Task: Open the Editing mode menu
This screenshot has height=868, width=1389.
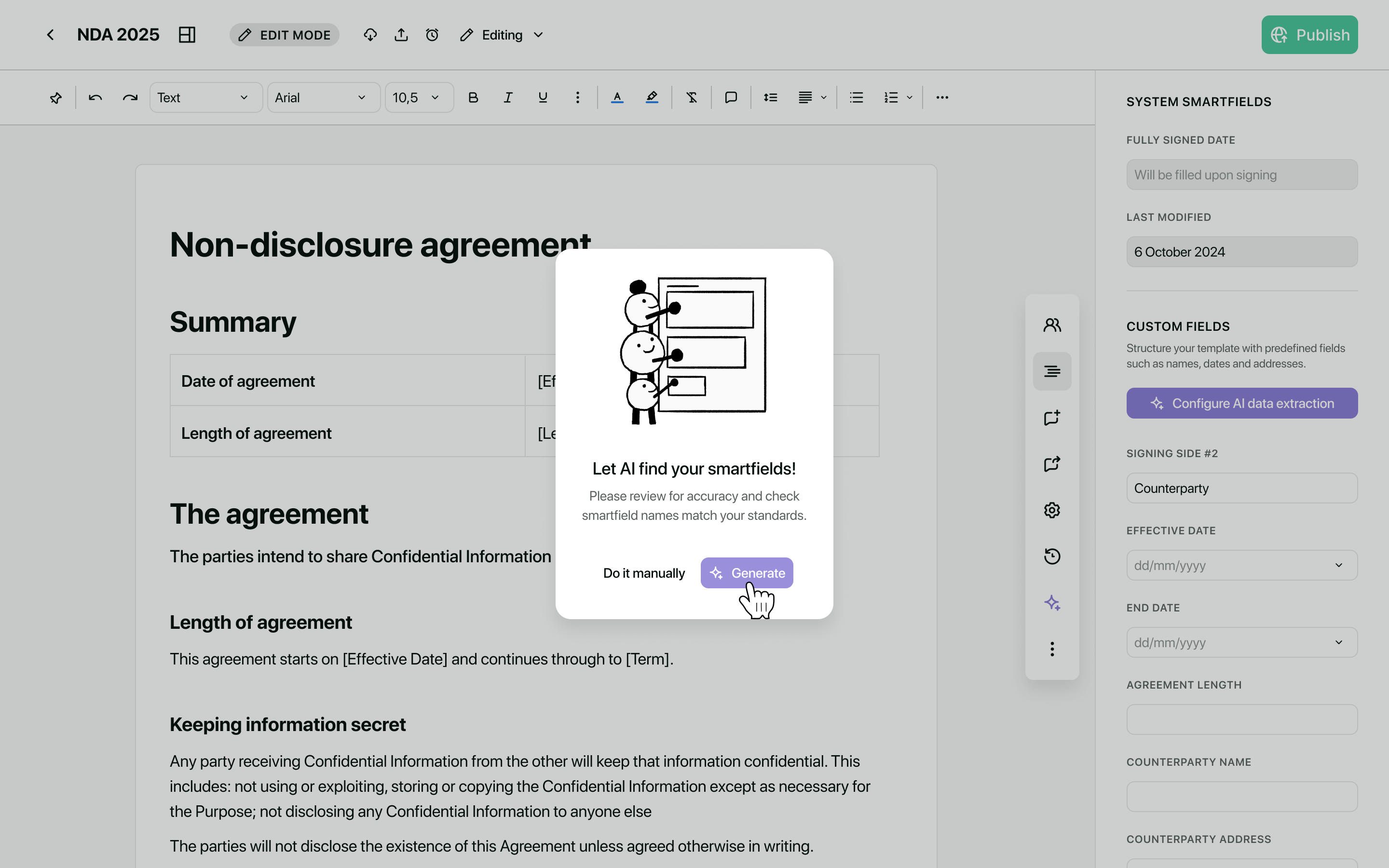Action: 502,35
